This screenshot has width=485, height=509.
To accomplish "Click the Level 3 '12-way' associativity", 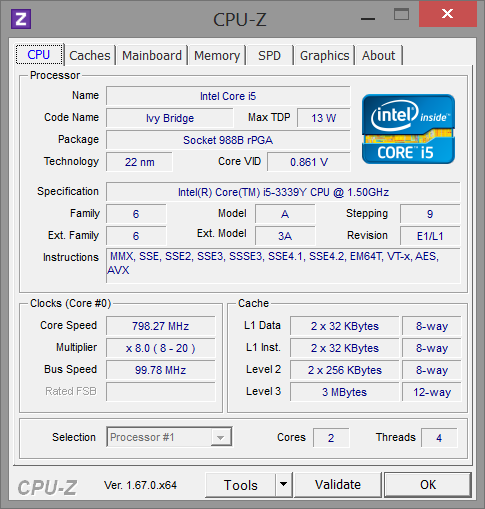I will click(432, 392).
